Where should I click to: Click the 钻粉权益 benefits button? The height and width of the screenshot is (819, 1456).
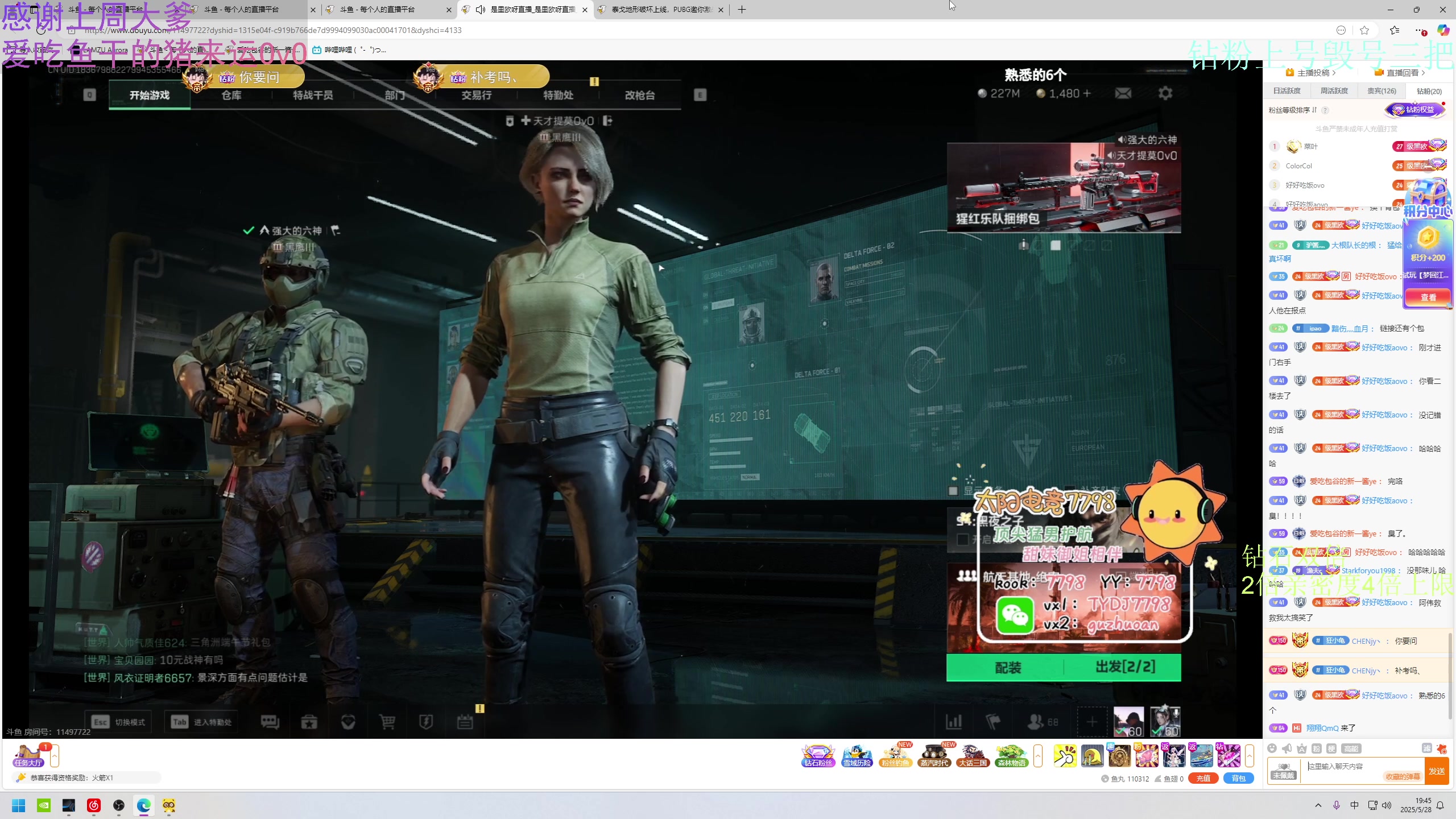(x=1415, y=110)
